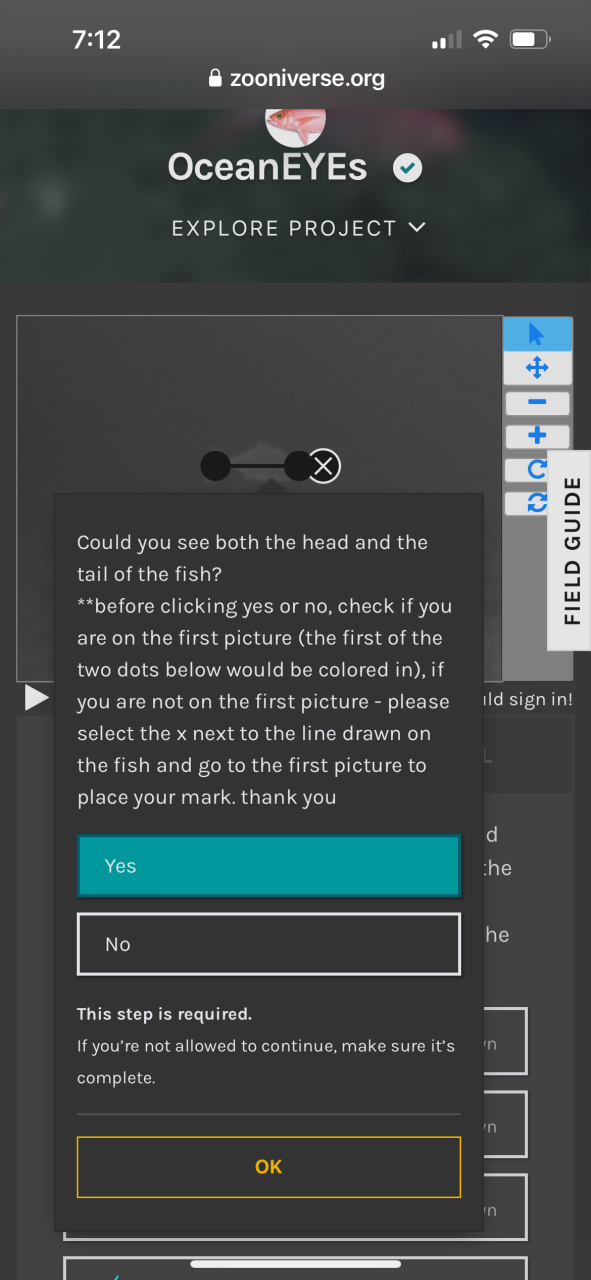Click the left endpoint of the line
This screenshot has height=1280, width=591.
[215, 466]
